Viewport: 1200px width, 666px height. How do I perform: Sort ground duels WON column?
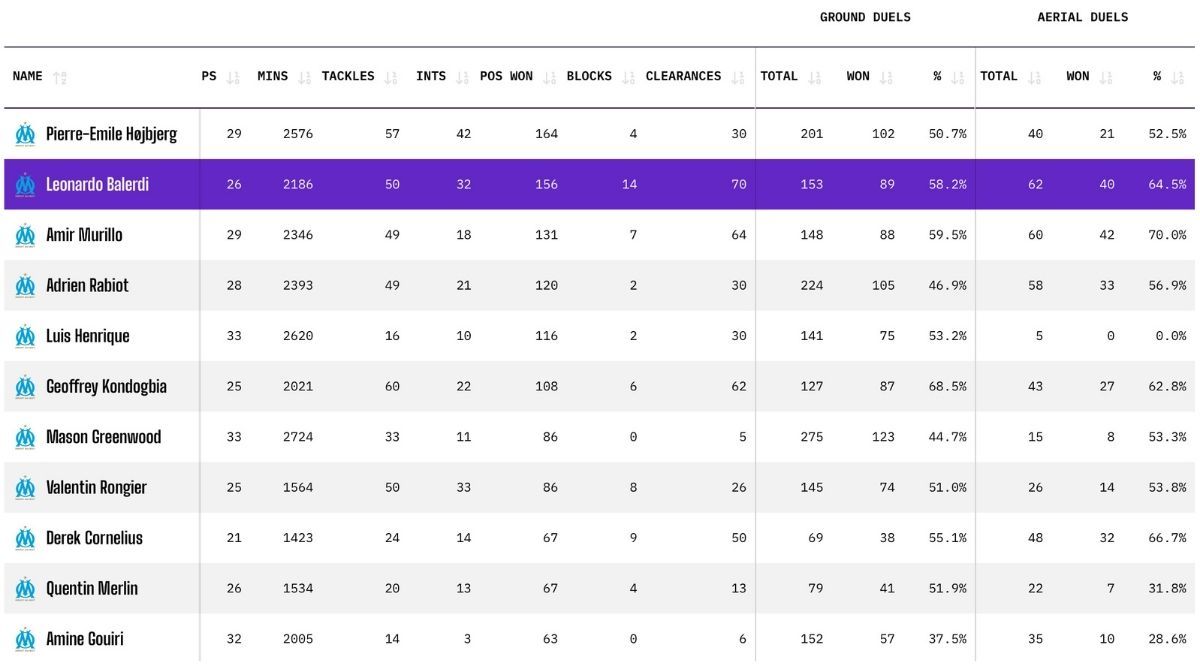(x=886, y=77)
